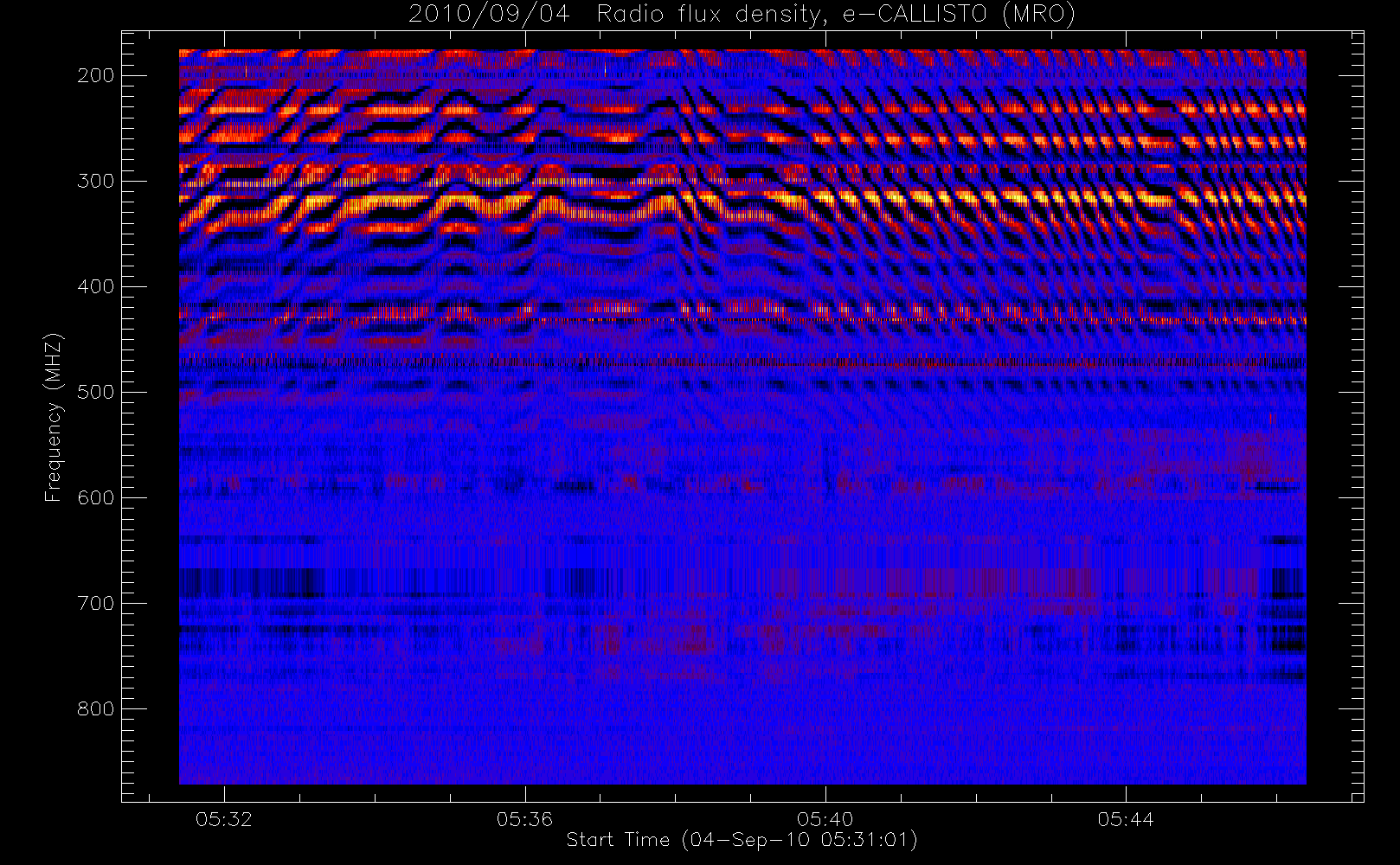Click the 800 frequency tick label
This screenshot has height=865, width=1400.
[x=96, y=708]
